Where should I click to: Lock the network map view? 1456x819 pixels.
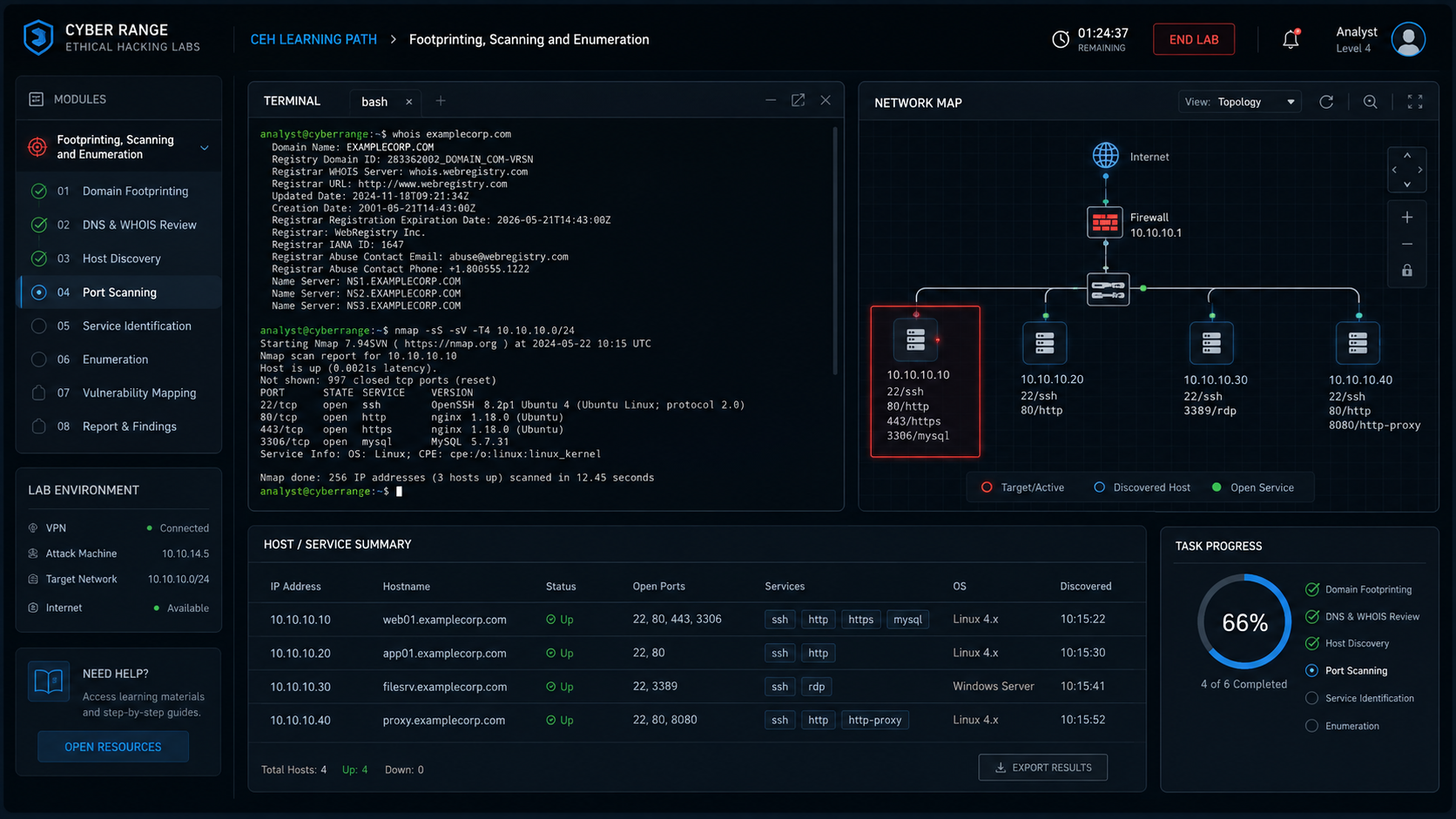[x=1407, y=271]
